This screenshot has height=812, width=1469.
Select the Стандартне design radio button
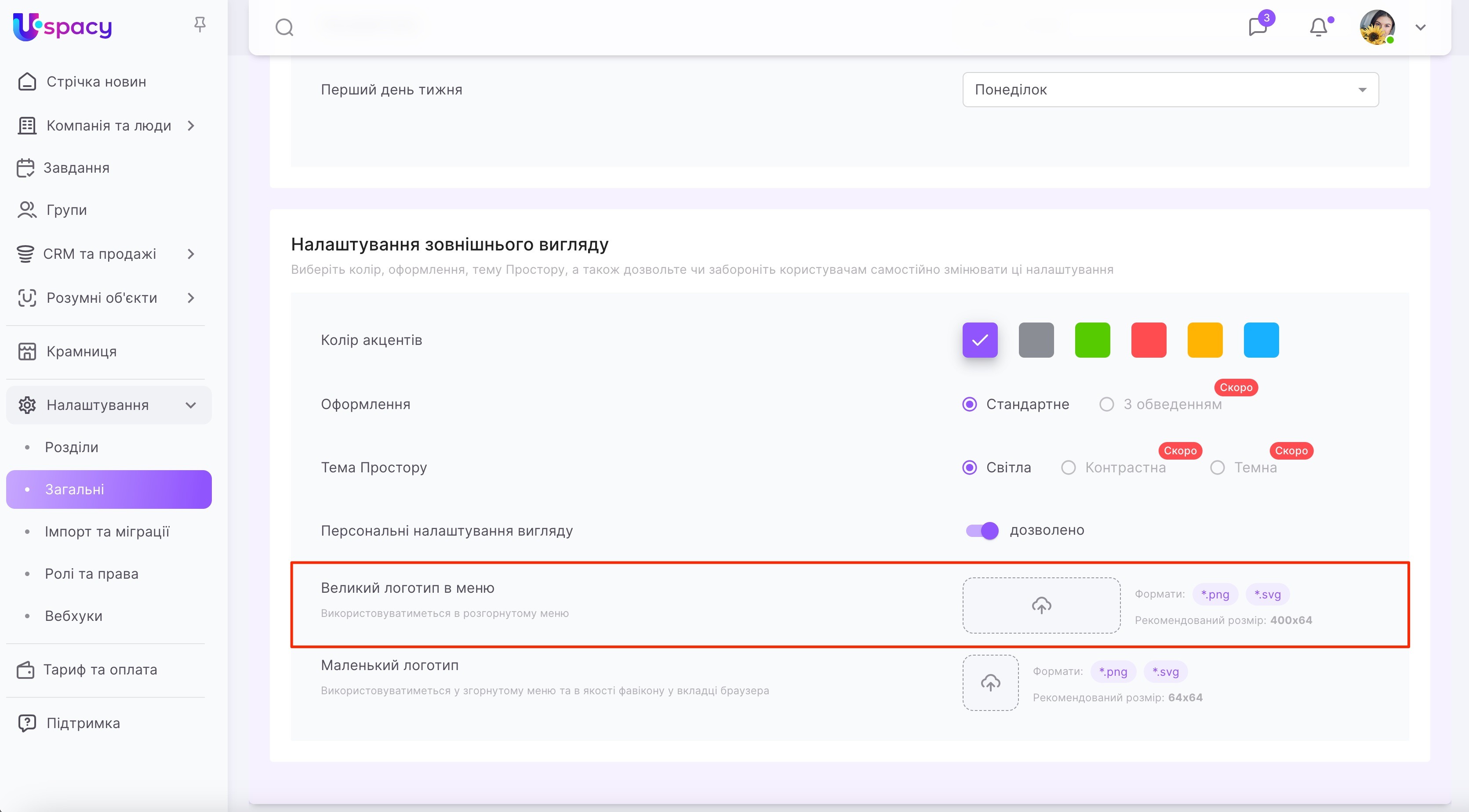pos(970,404)
